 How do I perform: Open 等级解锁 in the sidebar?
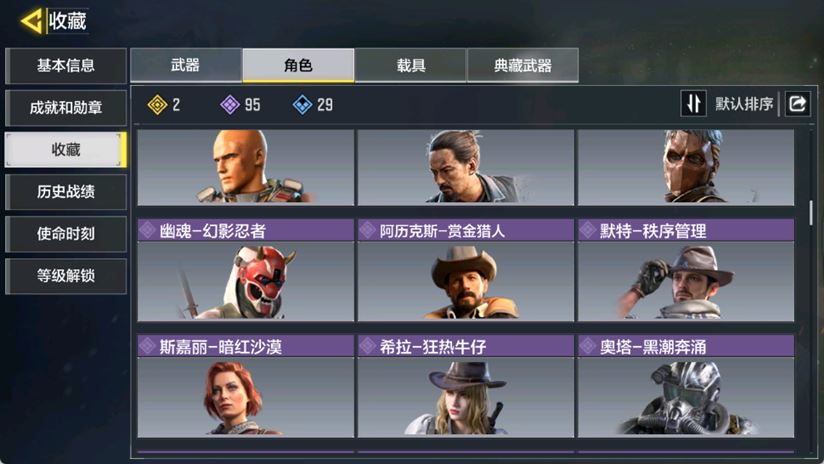point(66,276)
